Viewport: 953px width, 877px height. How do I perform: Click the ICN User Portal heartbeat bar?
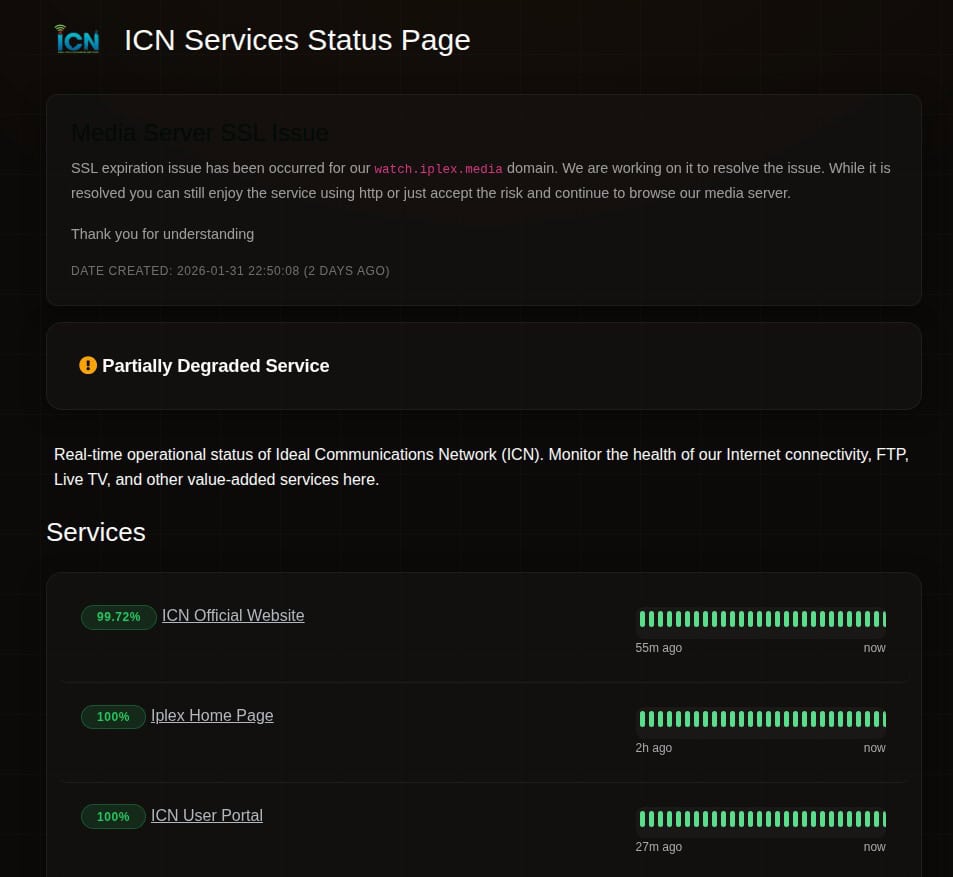[761, 819]
